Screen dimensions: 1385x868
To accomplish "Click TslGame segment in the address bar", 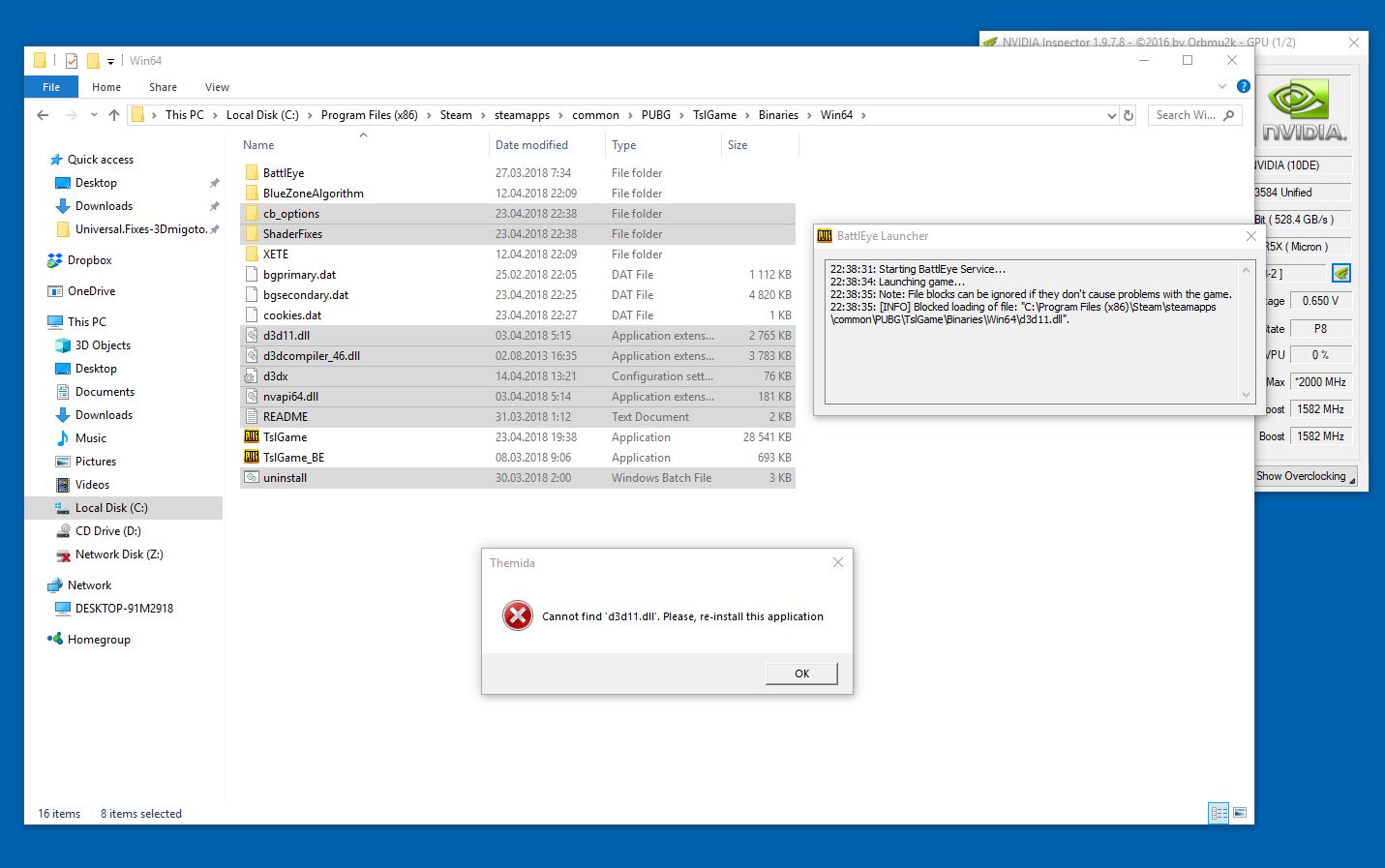I will click(714, 115).
